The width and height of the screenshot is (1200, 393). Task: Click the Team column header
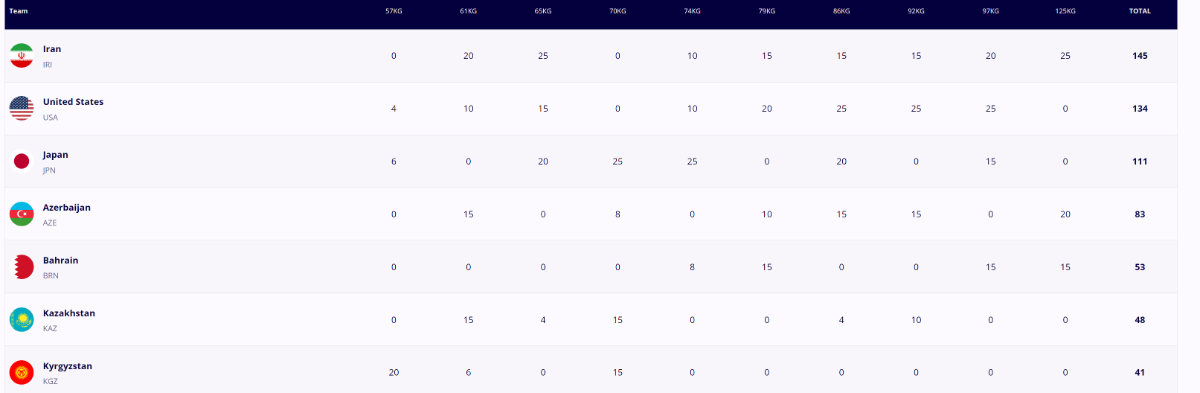(18, 11)
